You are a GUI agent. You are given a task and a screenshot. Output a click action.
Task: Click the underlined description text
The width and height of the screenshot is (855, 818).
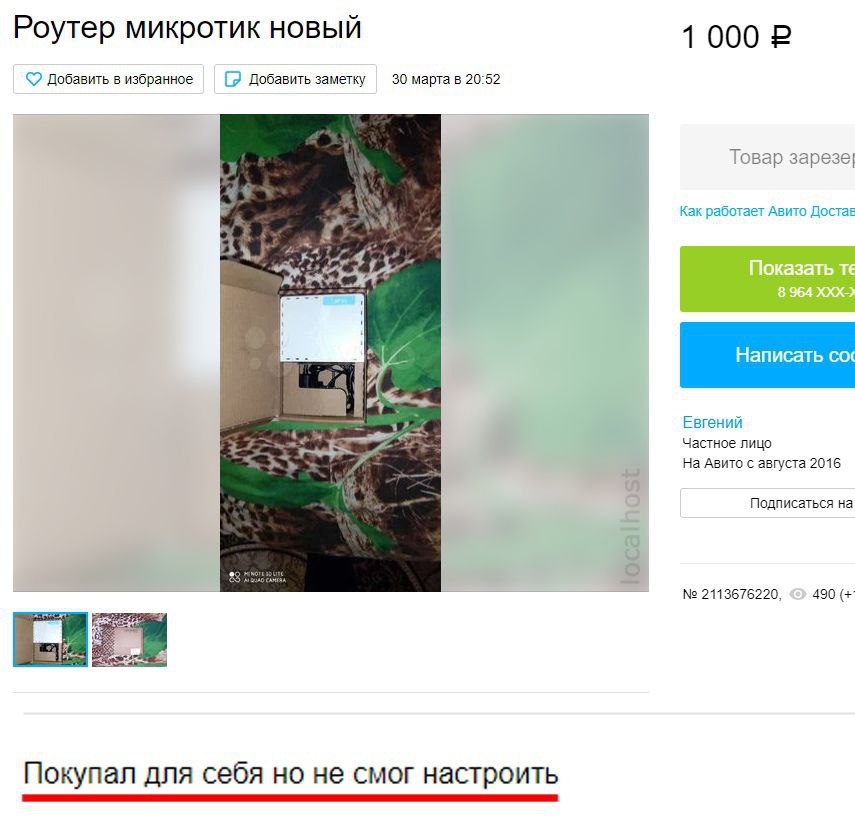(x=291, y=773)
